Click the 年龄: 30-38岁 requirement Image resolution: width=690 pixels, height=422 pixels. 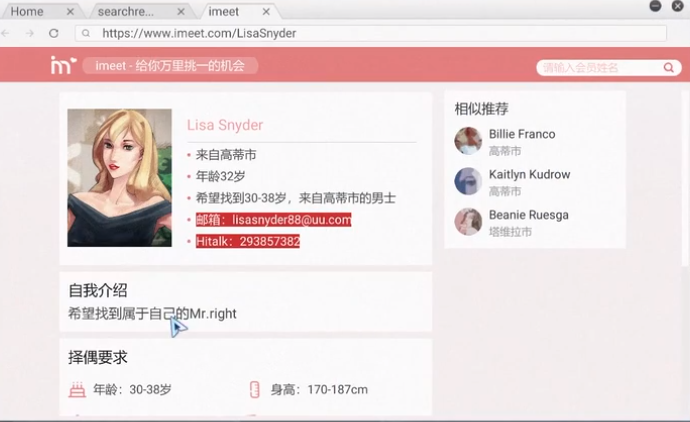(x=132, y=389)
